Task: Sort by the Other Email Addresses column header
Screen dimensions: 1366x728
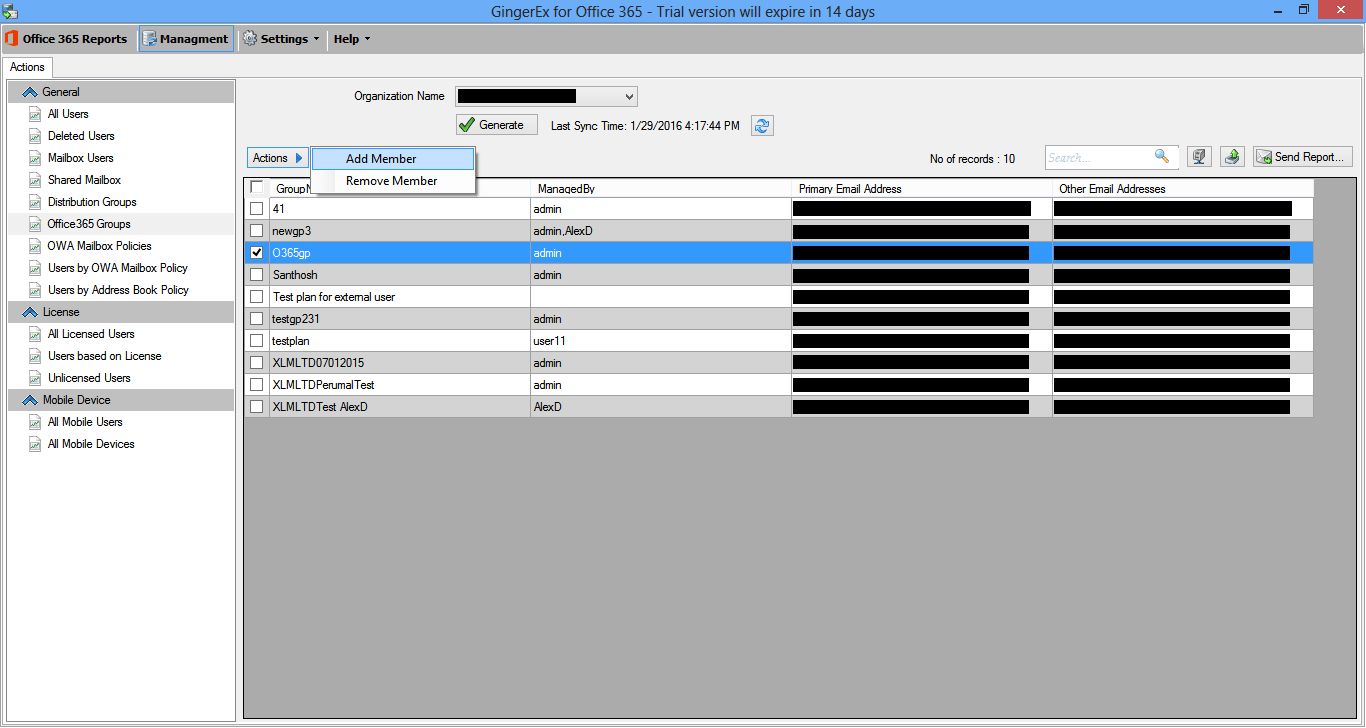Action: 1183,188
